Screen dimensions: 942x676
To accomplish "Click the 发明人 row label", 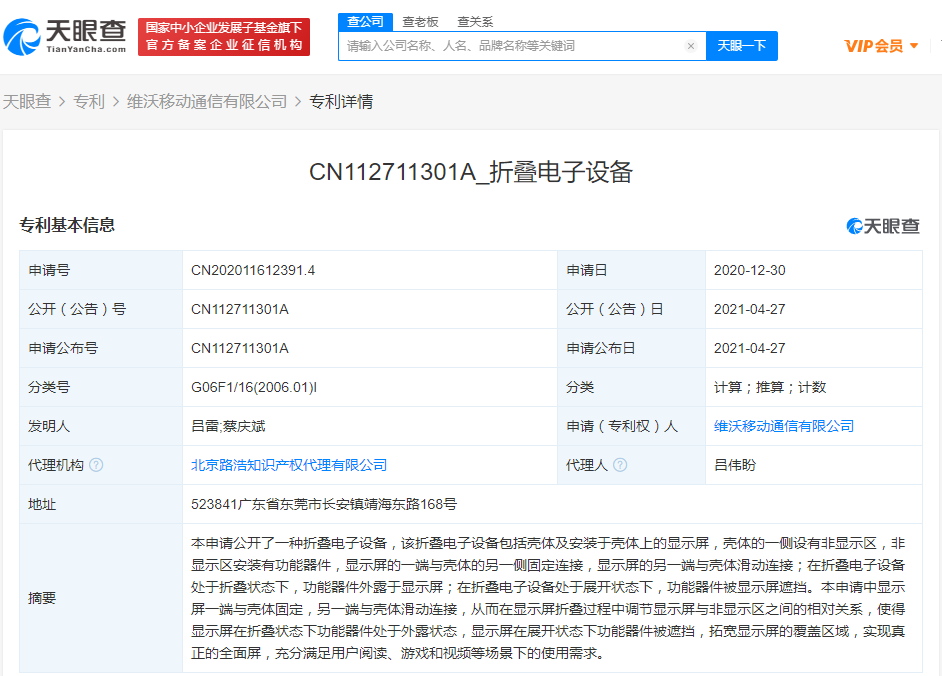I will click(x=49, y=427).
